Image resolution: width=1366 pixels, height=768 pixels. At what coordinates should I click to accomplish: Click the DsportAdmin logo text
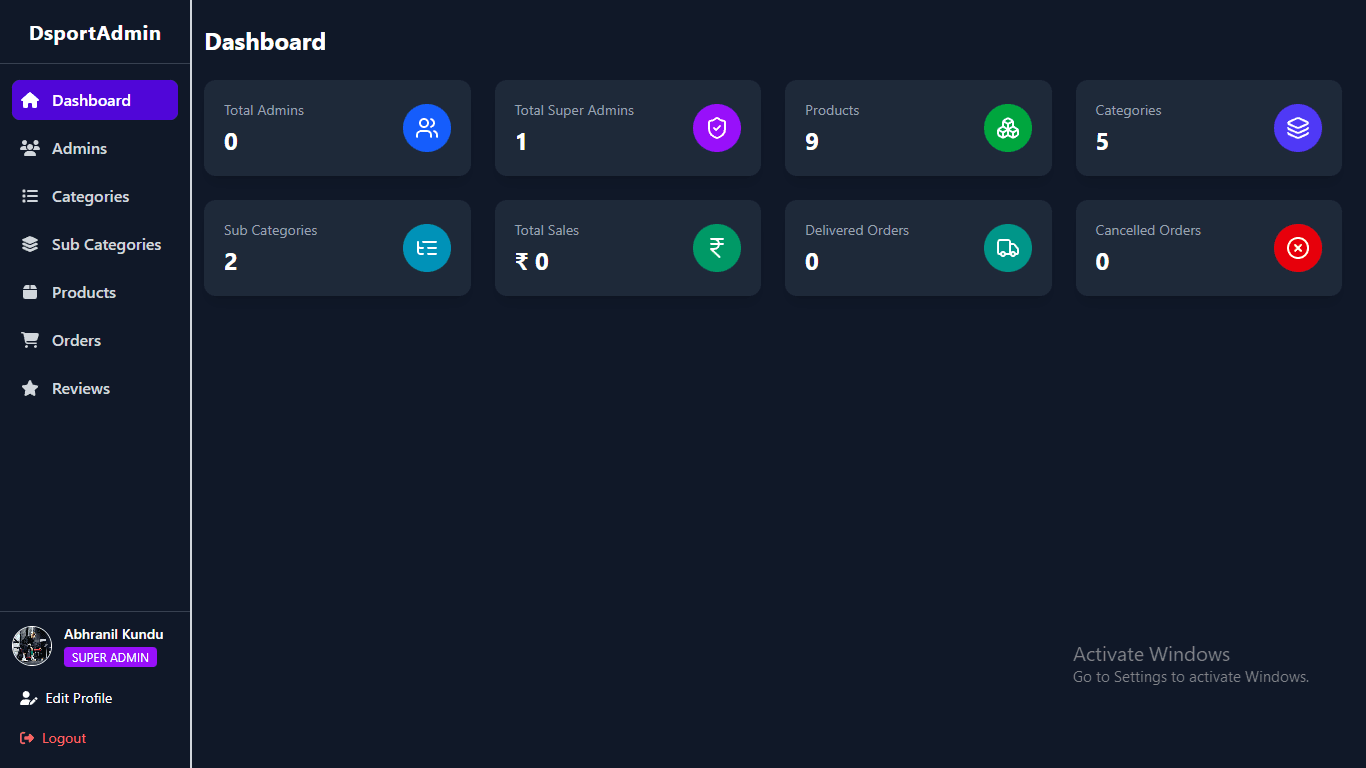(x=95, y=33)
